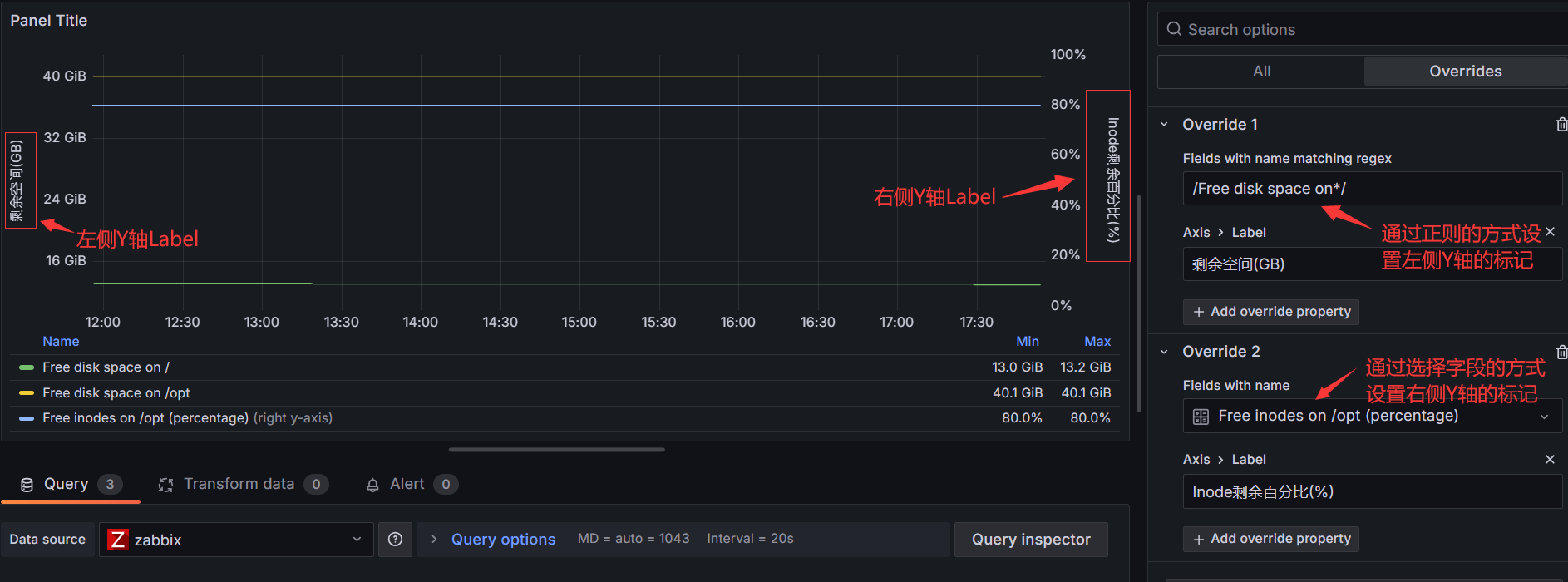
Task: Open the Query inspector
Action: click(1030, 540)
